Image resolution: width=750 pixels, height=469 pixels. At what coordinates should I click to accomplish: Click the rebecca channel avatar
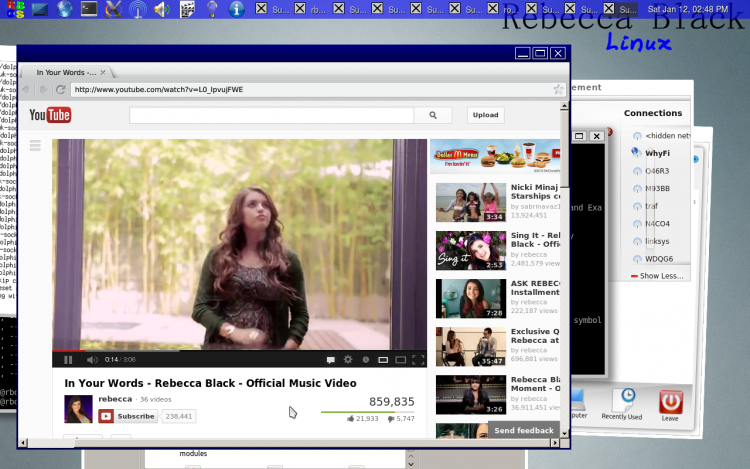(78, 409)
